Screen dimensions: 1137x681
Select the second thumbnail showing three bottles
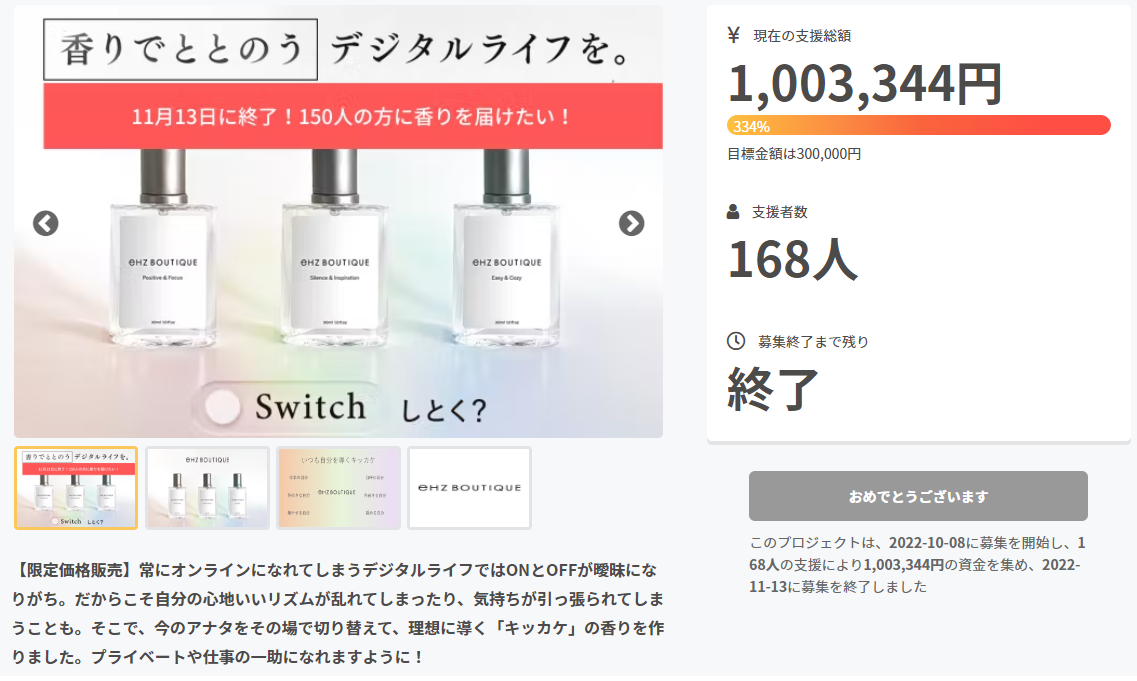[207, 488]
